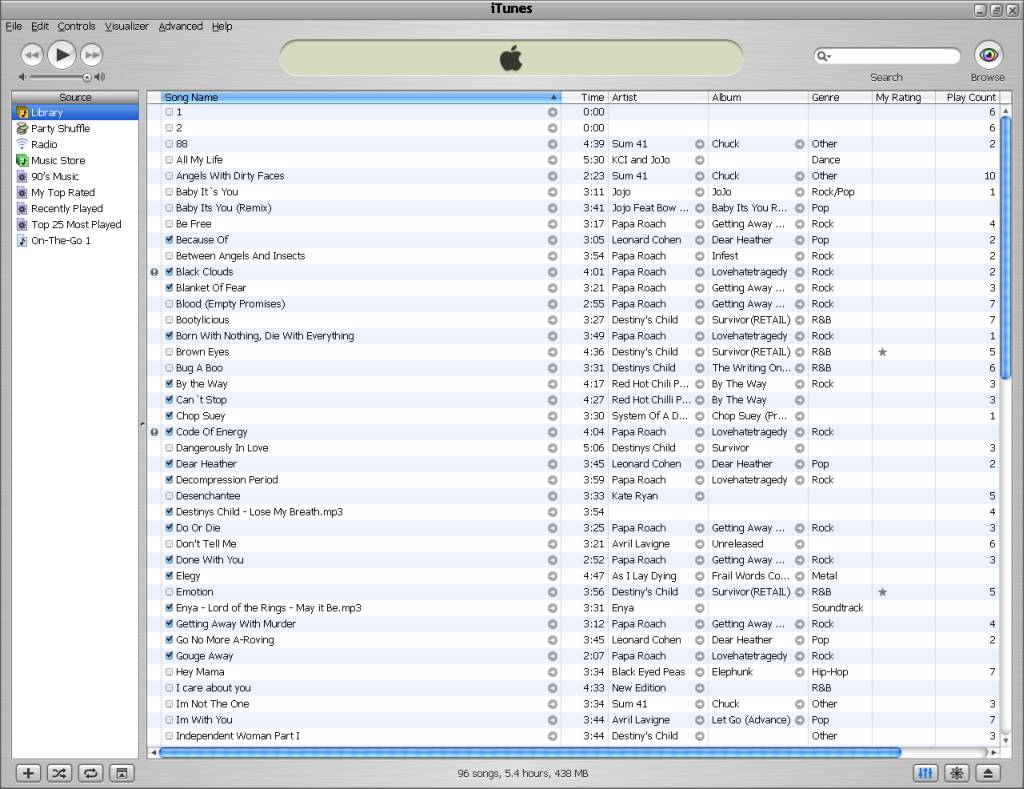Select the Party Shuffle source
This screenshot has height=789, width=1024.
[60, 128]
